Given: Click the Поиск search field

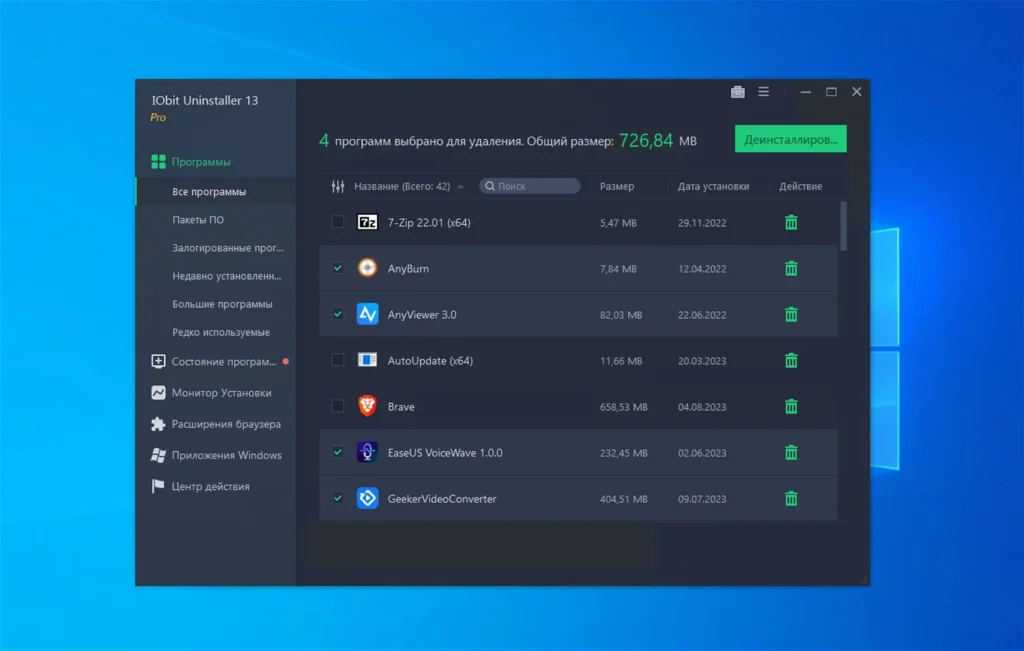Looking at the screenshot, I should click(x=535, y=186).
